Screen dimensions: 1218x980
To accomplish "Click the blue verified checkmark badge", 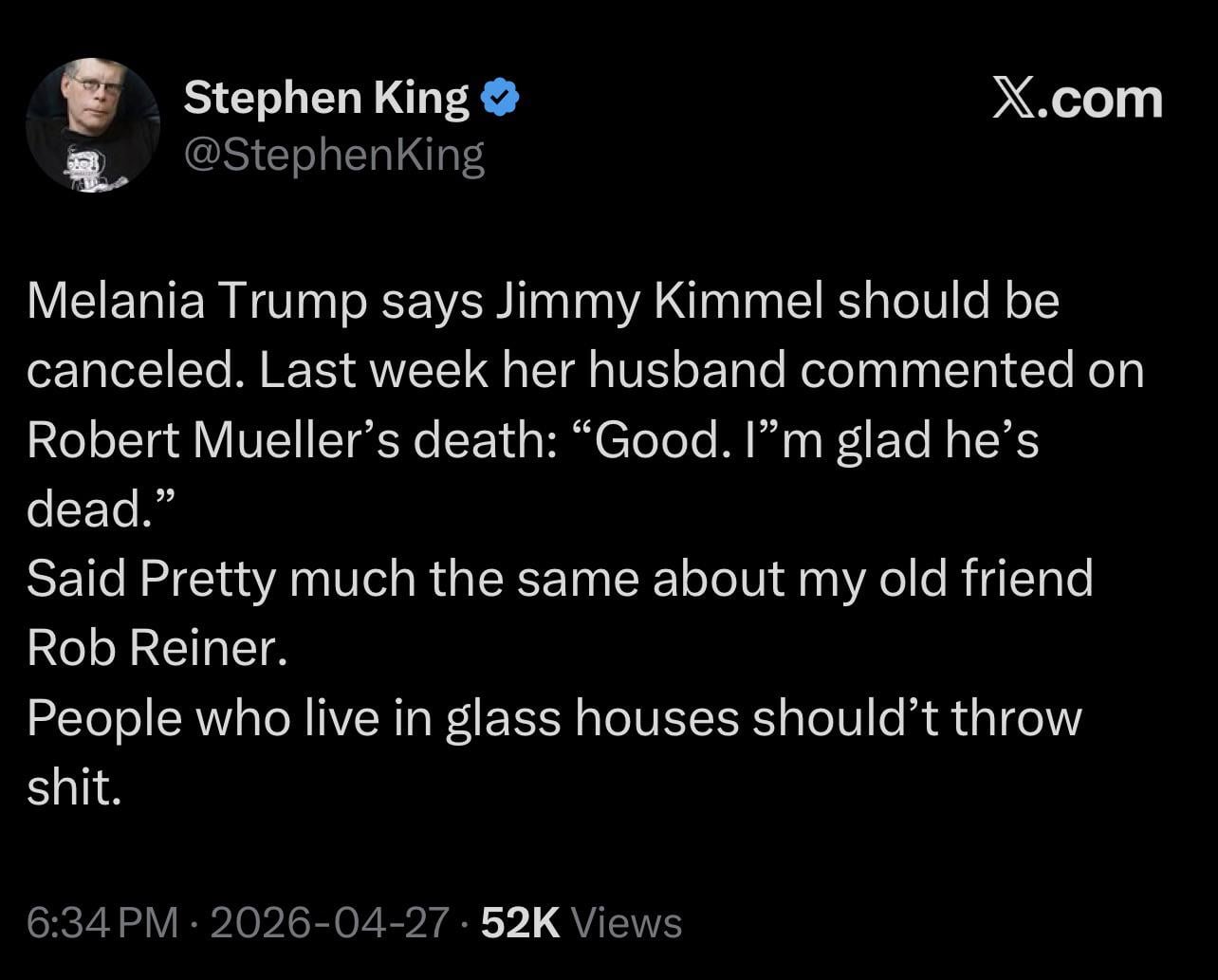I will pos(501,98).
